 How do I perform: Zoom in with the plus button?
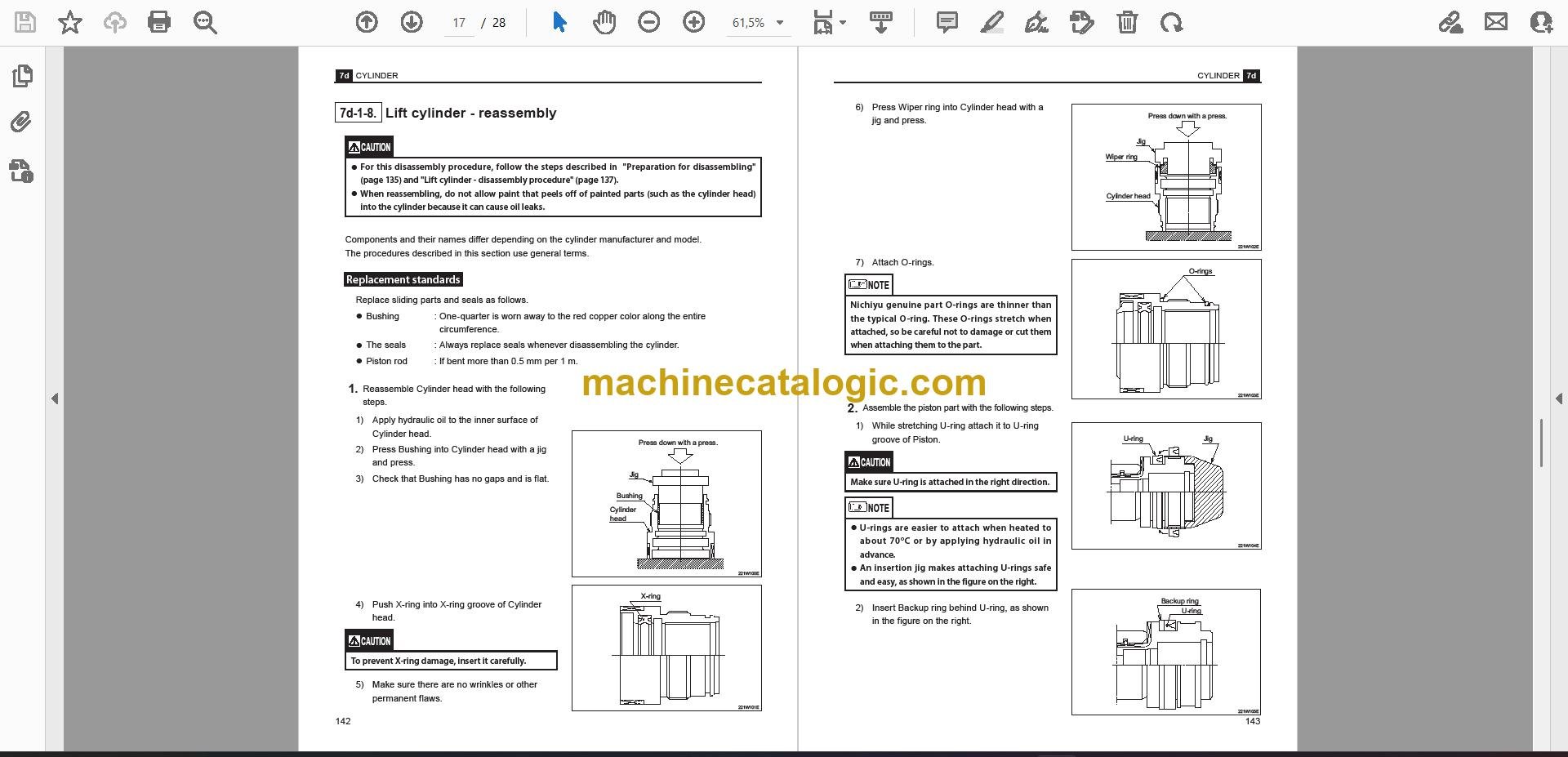click(x=693, y=22)
